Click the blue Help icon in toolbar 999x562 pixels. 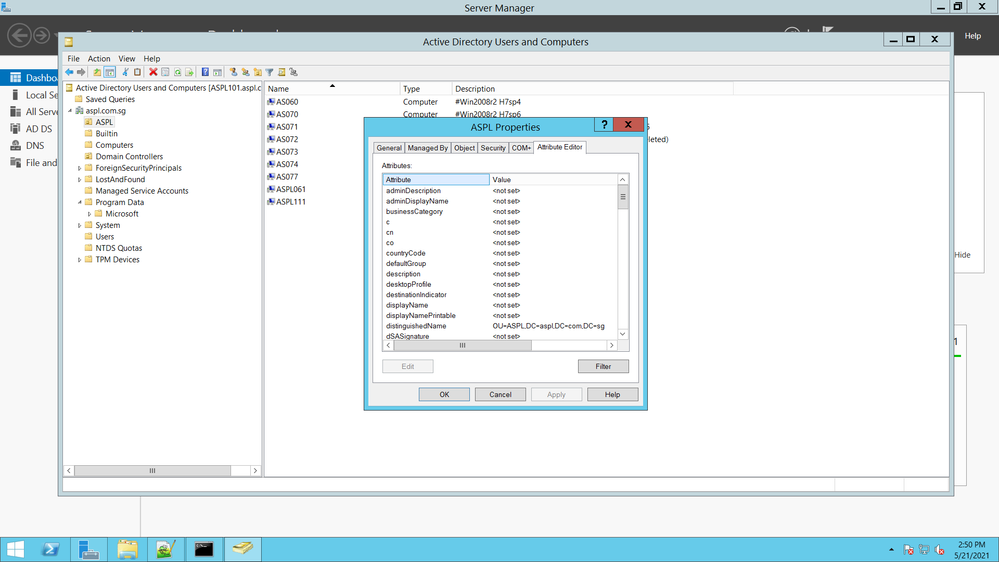205,72
